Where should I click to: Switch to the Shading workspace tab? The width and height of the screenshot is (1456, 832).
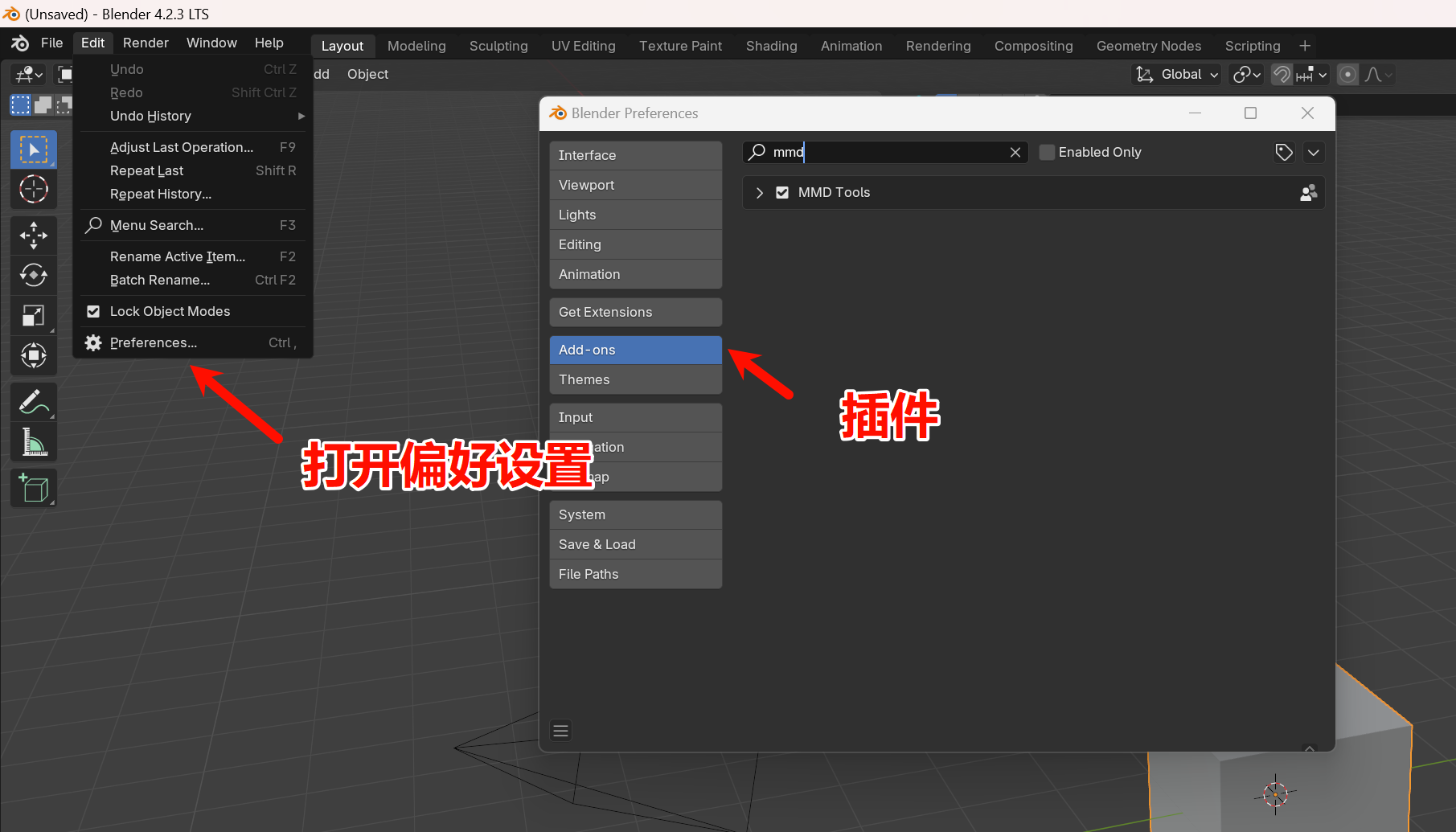coord(771,46)
